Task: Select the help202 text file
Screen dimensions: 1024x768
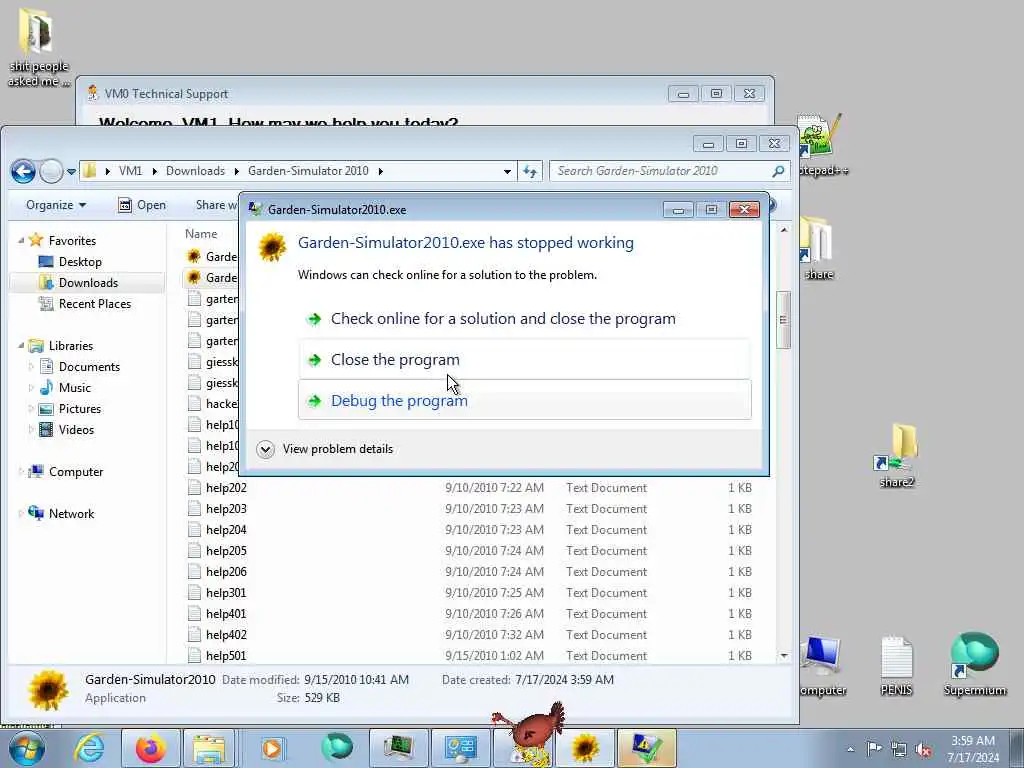Action: pos(226,488)
